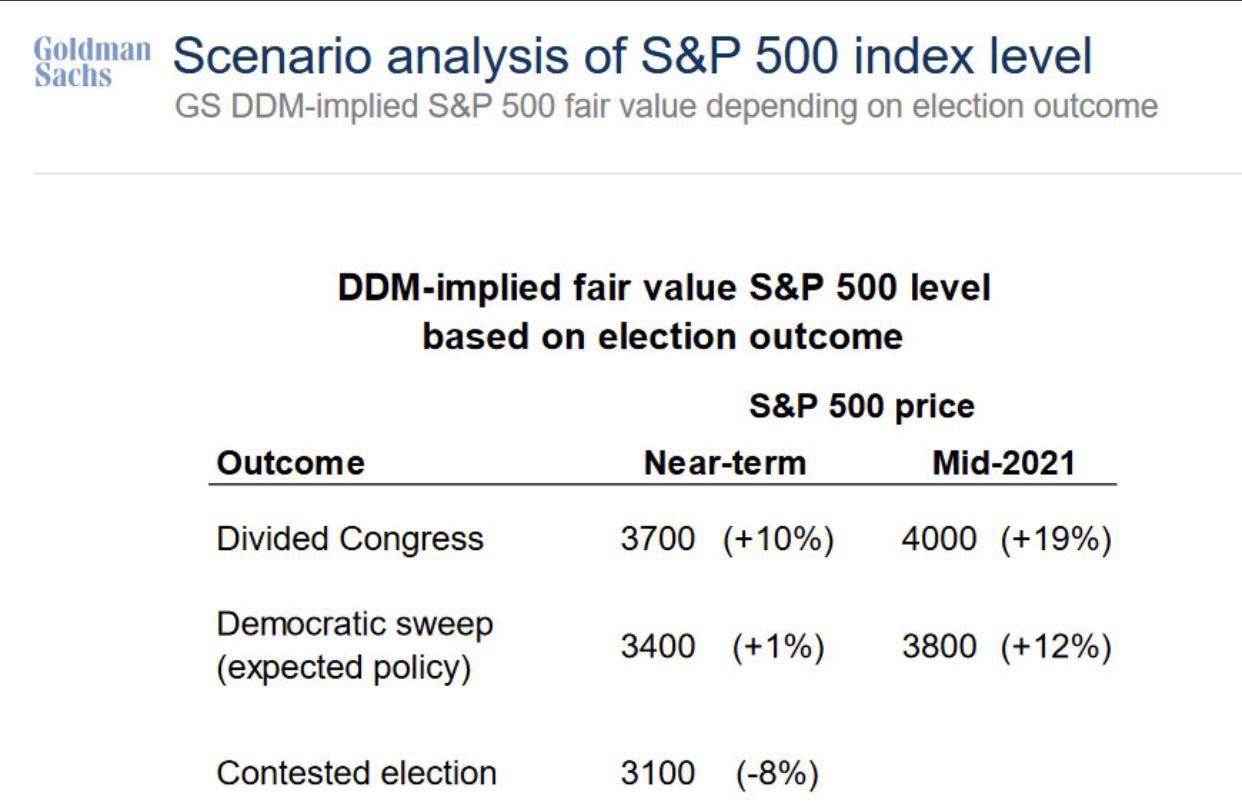Image resolution: width=1242 pixels, height=811 pixels.
Task: Select the Outcome column header
Action: (x=291, y=463)
